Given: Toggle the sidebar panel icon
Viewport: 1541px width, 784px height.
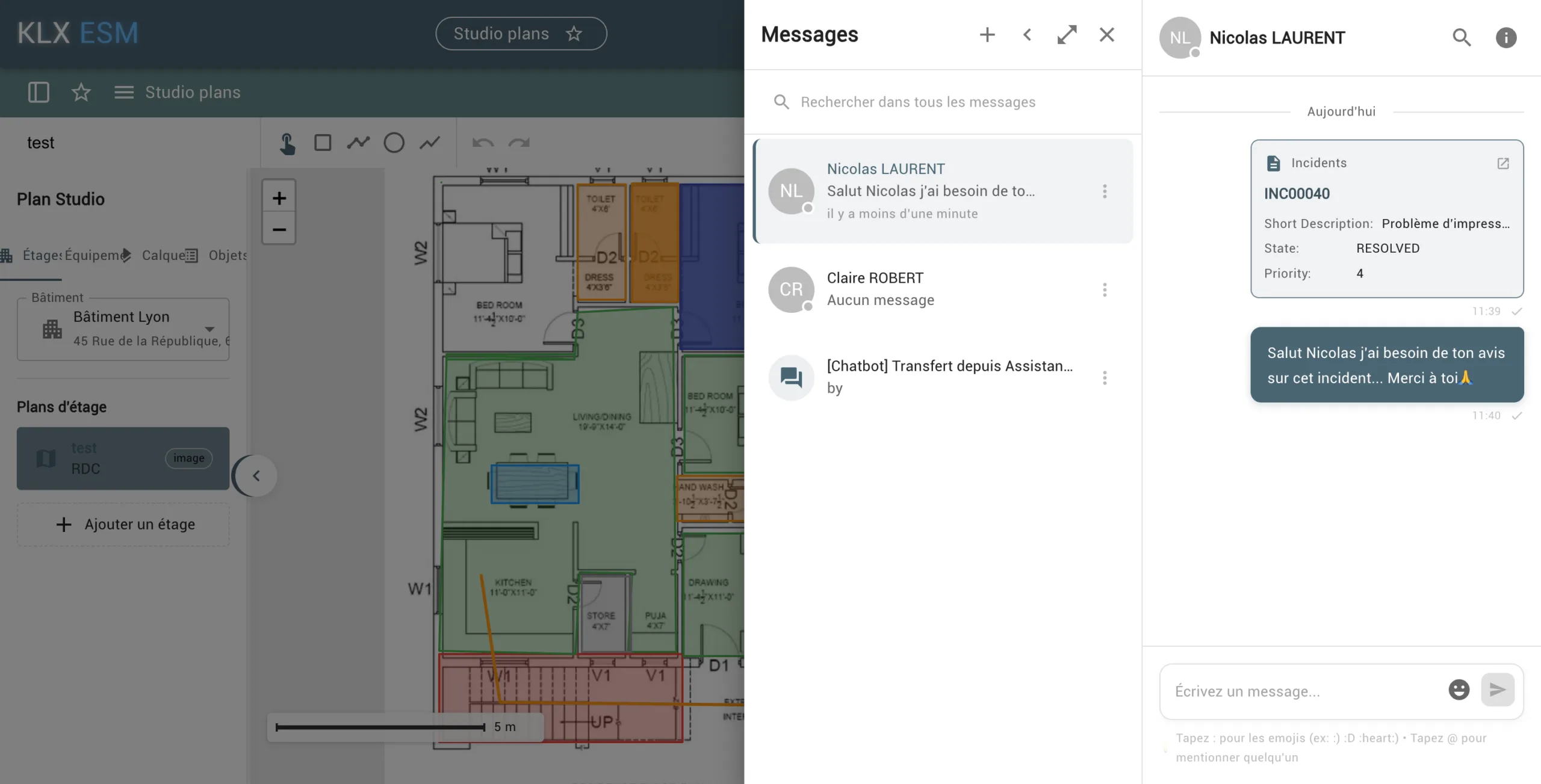Looking at the screenshot, I should click(39, 92).
